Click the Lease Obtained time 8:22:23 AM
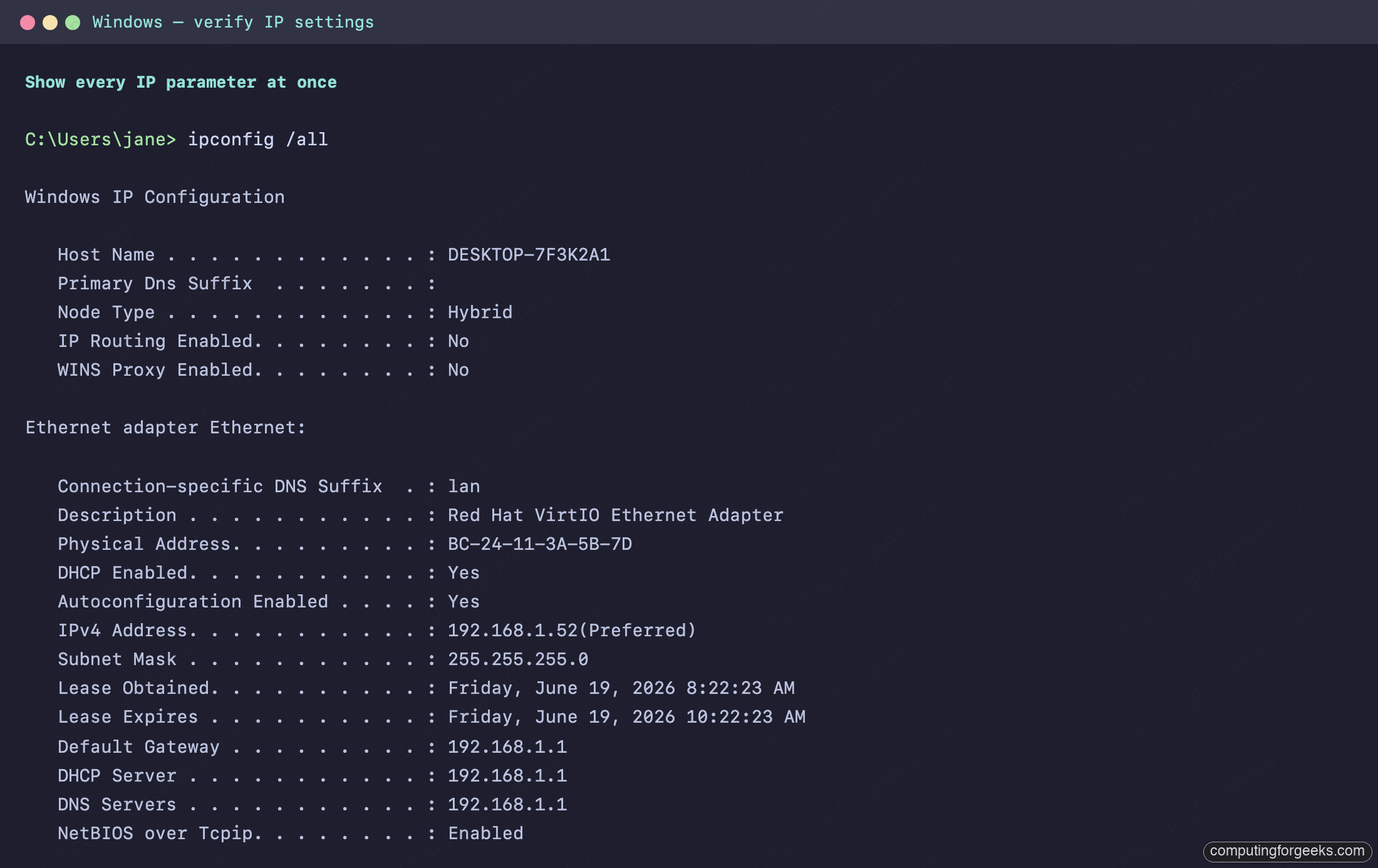 tap(740, 688)
